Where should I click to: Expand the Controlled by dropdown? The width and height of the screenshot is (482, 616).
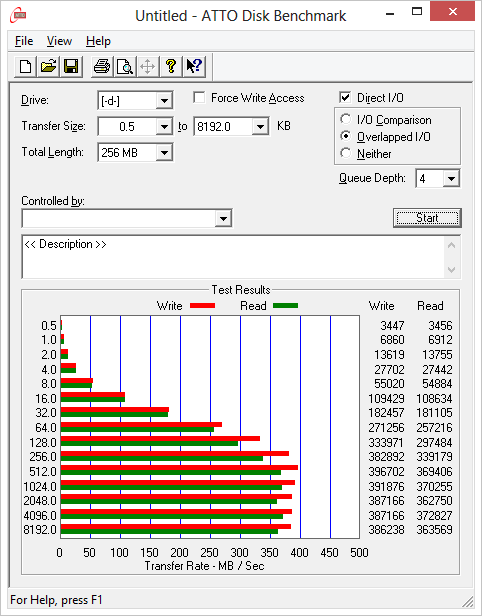tap(223, 218)
